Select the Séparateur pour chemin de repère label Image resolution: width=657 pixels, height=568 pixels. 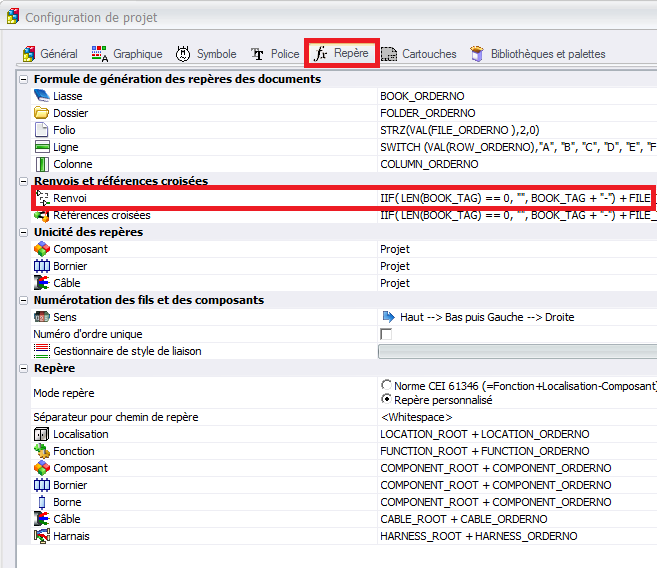[116, 417]
